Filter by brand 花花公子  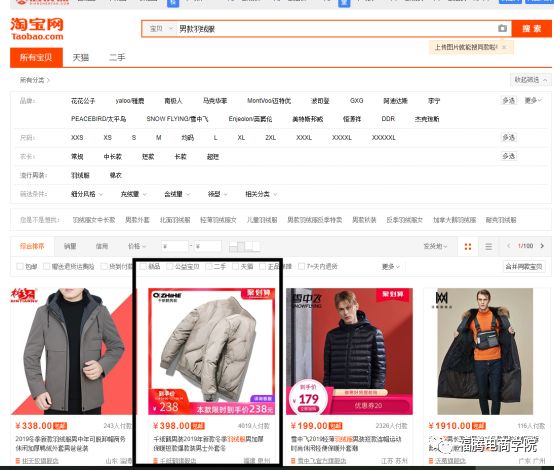83,101
